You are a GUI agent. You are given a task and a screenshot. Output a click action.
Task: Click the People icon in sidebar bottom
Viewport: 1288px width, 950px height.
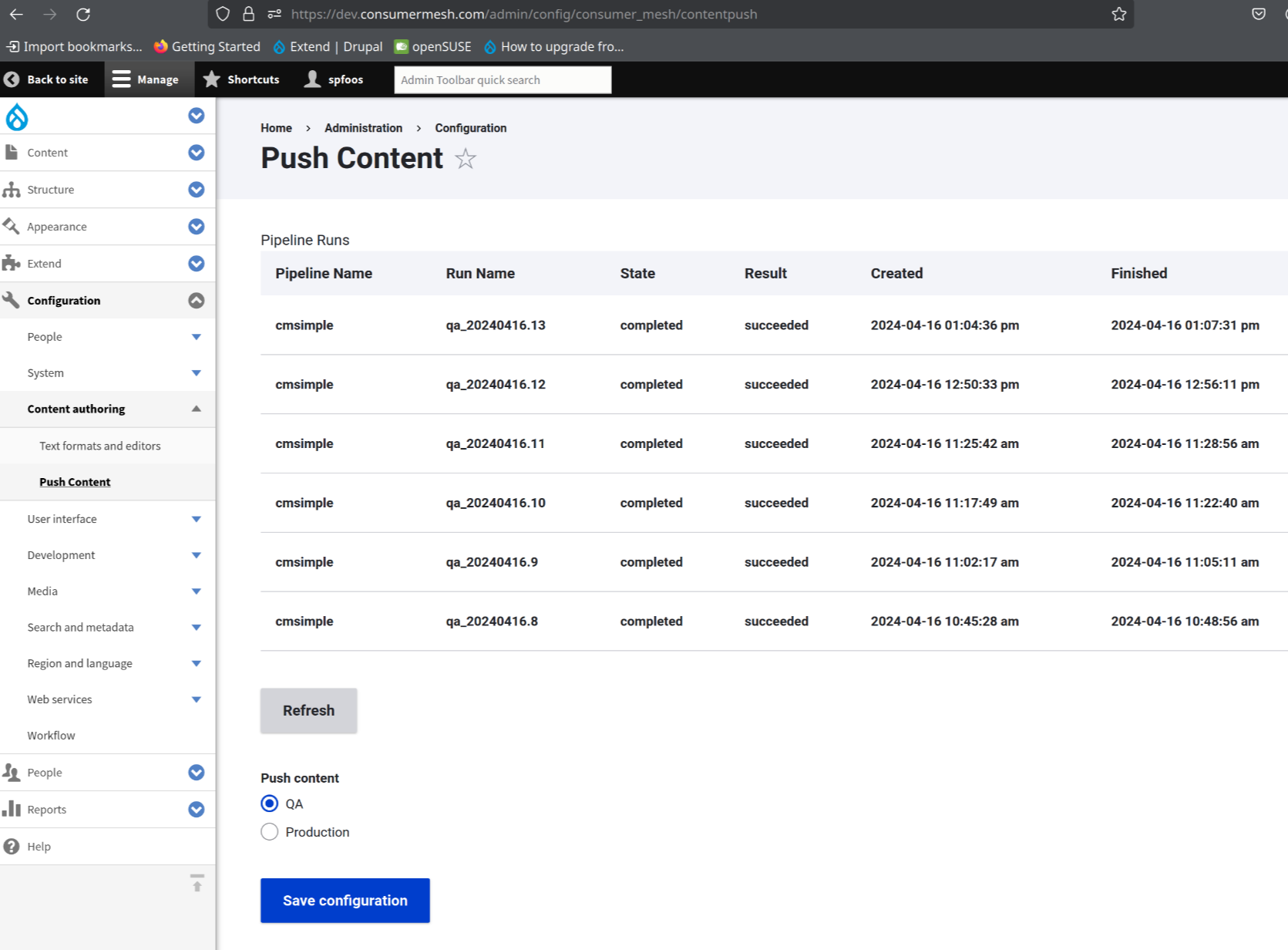click(12, 772)
